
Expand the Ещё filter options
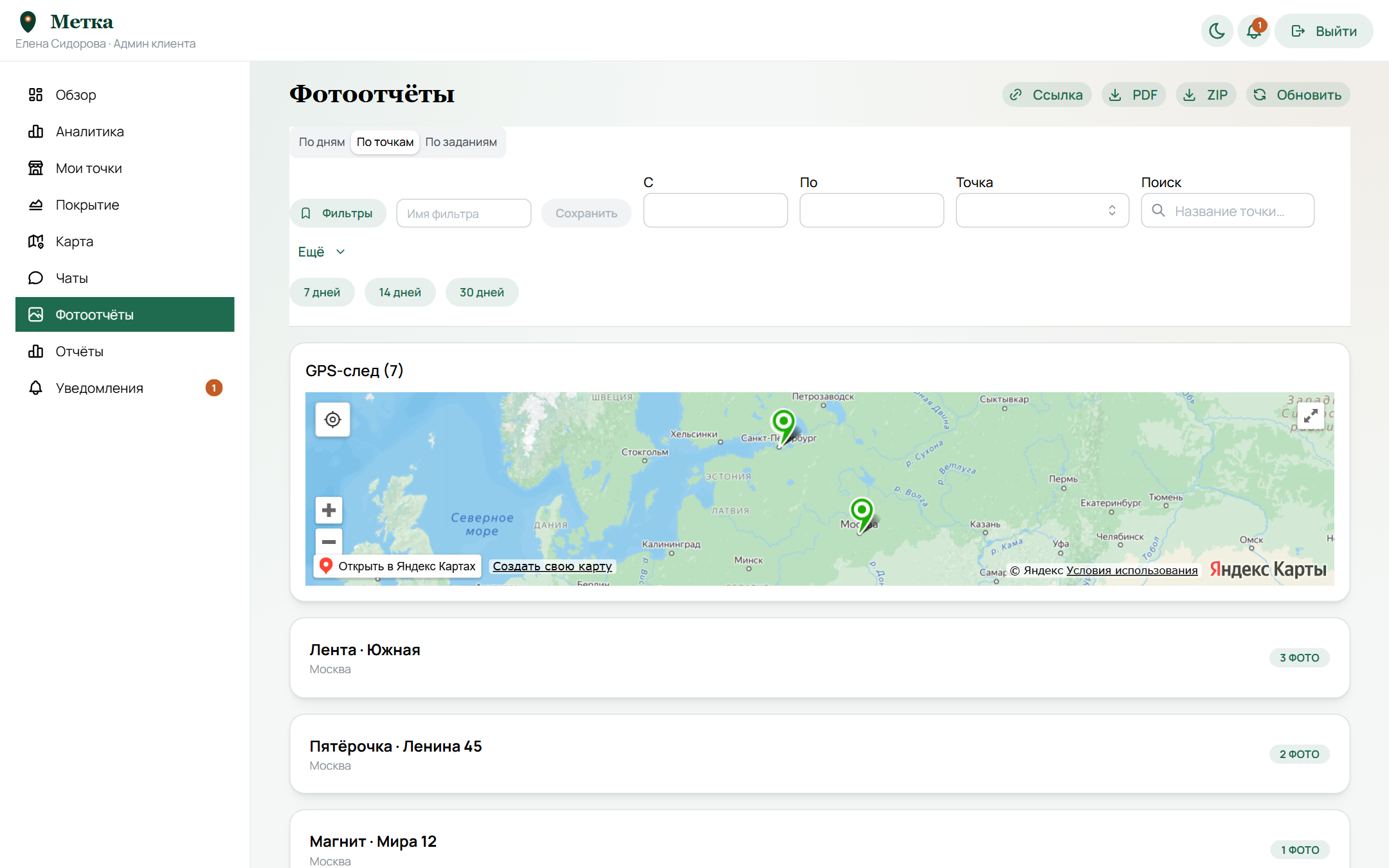tap(322, 252)
